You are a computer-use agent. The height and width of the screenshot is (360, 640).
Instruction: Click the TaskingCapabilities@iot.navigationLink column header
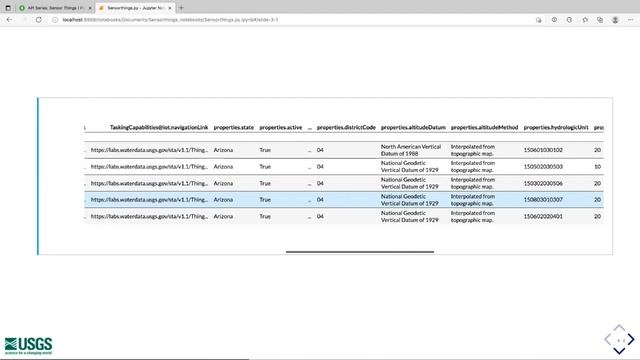[159, 127]
